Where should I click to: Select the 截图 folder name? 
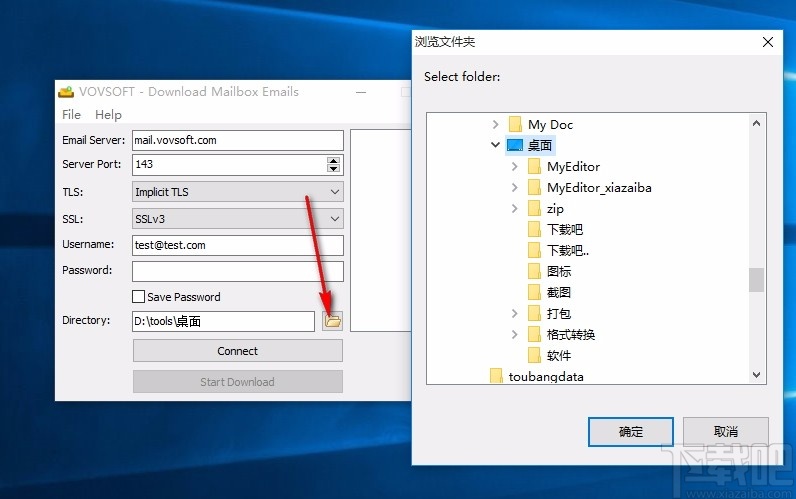click(559, 292)
